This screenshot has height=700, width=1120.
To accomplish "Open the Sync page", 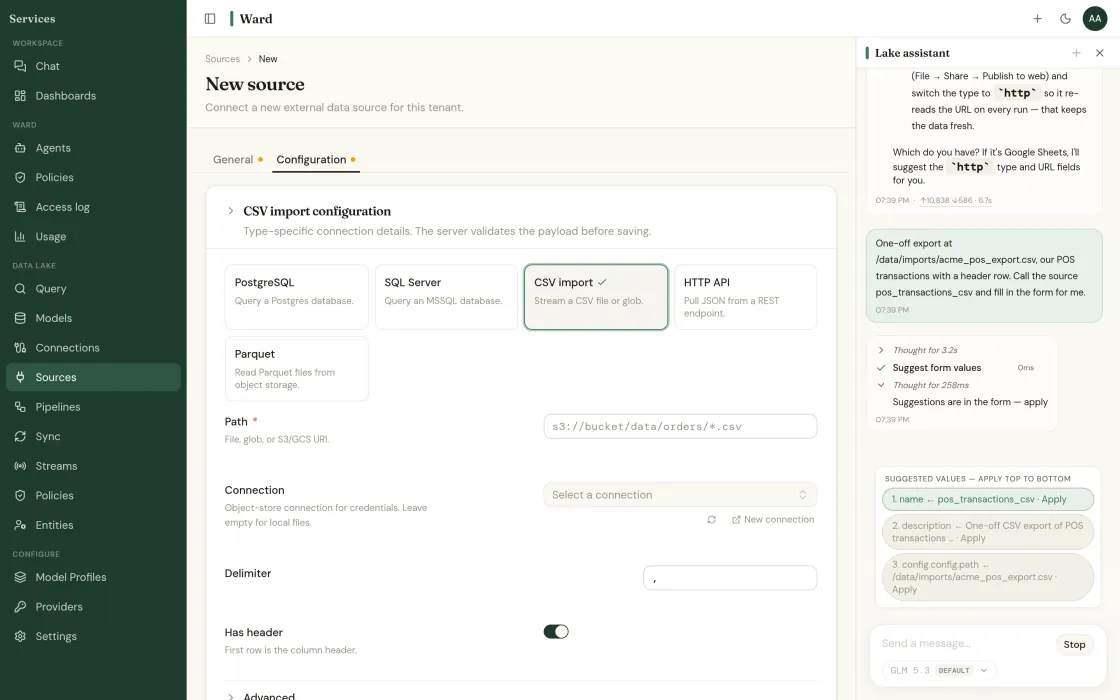I will [93, 436].
